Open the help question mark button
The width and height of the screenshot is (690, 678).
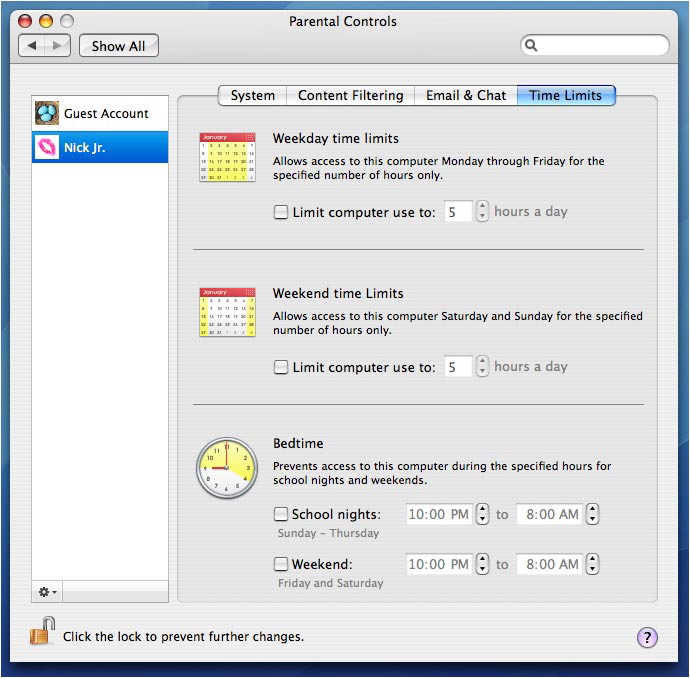pyautogui.click(x=647, y=638)
